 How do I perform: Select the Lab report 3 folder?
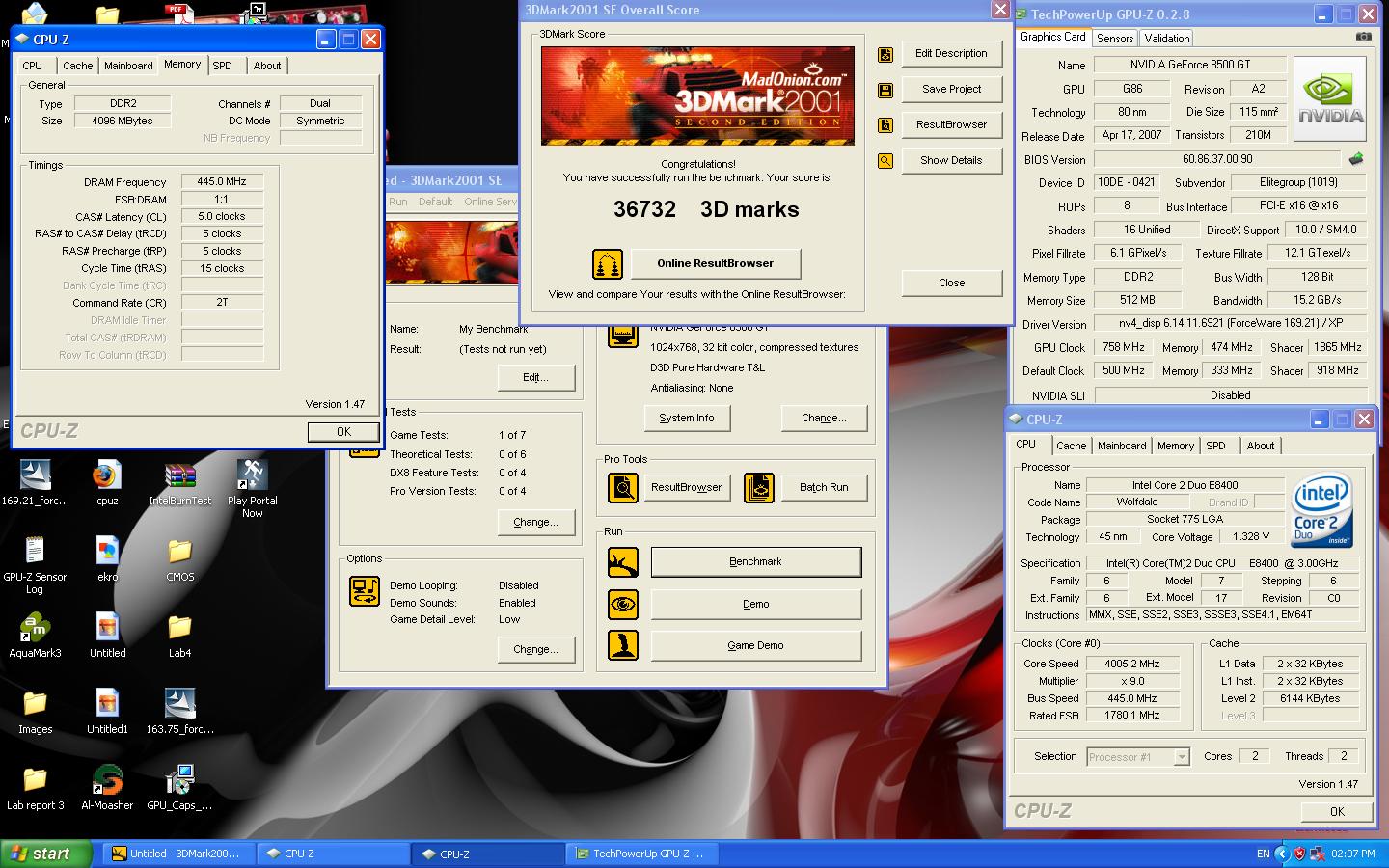click(35, 788)
